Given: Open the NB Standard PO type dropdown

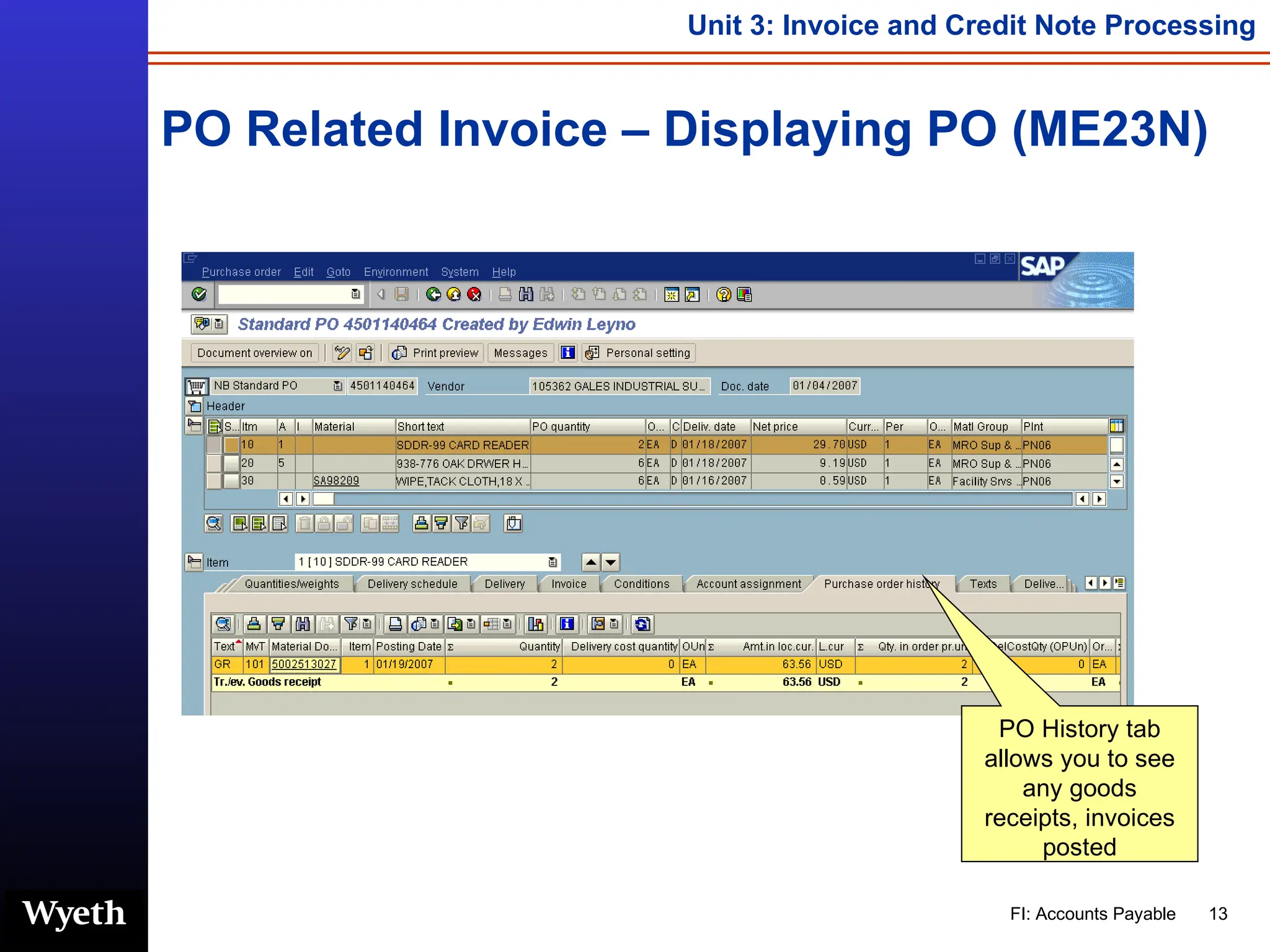Looking at the screenshot, I should tap(337, 386).
